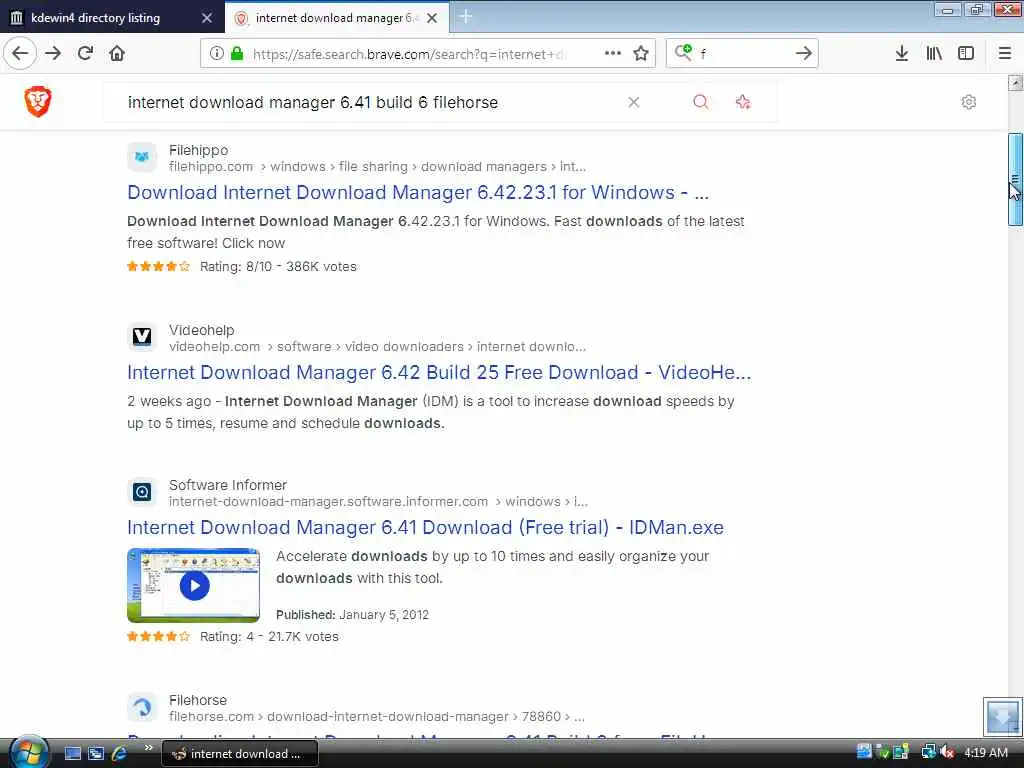The width and height of the screenshot is (1024, 768).
Task: Click the Windows Start orb
Action: pos(28,752)
